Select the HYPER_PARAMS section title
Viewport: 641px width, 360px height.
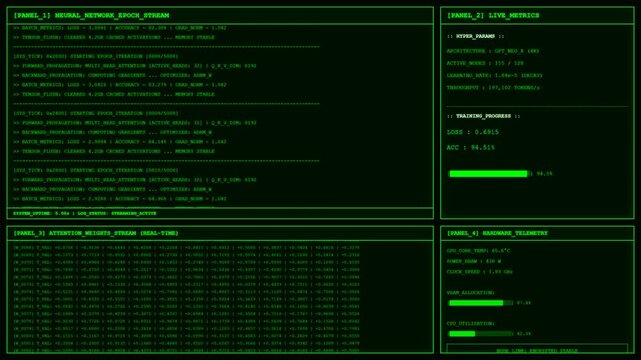click(475, 36)
